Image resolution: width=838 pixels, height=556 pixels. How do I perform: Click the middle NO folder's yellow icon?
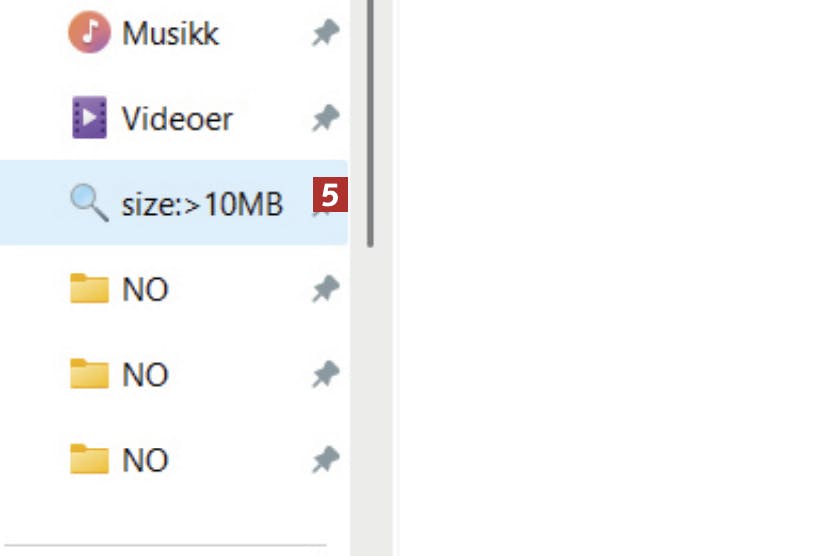[x=89, y=373]
